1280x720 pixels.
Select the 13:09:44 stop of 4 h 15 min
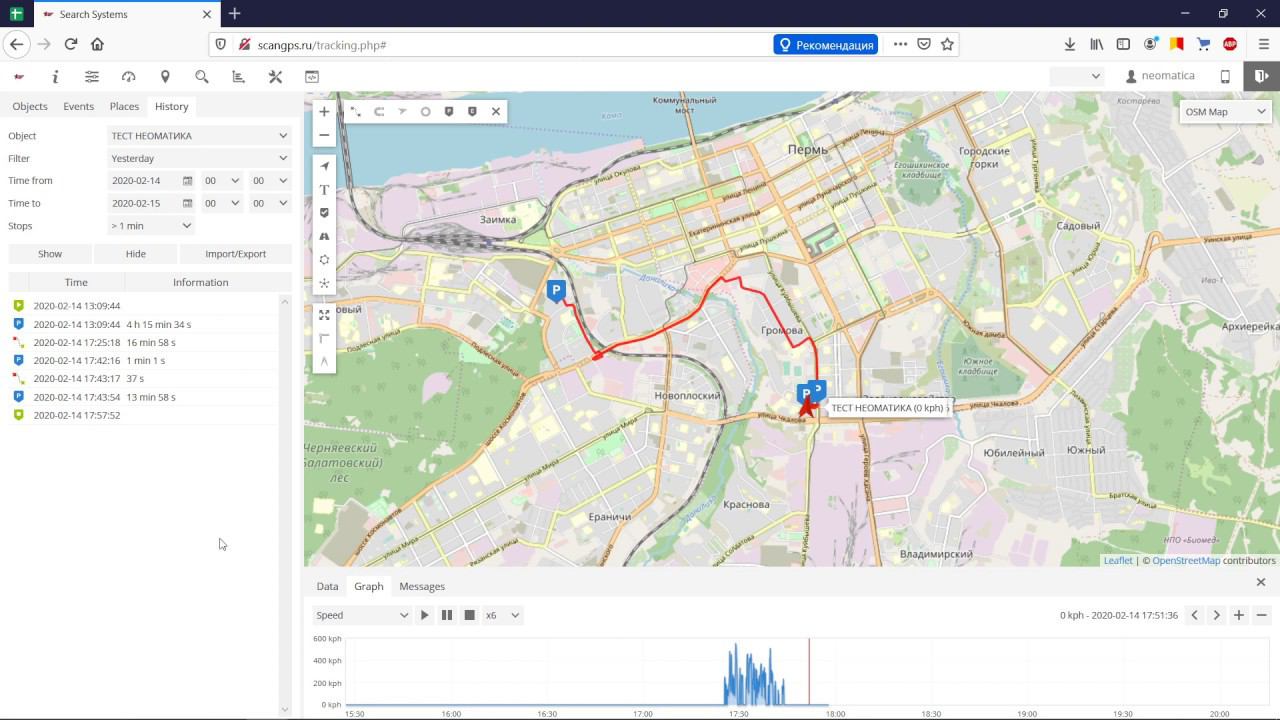pyautogui.click(x=143, y=324)
